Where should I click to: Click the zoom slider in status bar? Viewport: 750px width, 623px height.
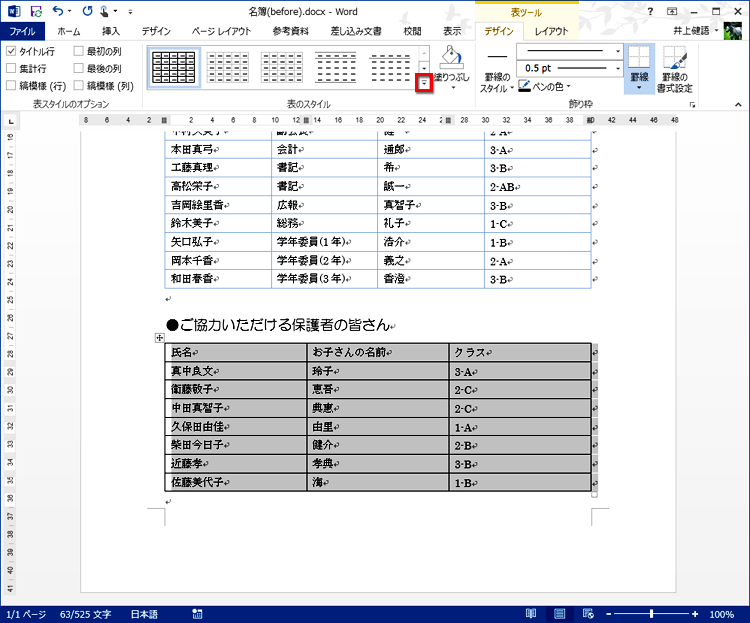651,613
